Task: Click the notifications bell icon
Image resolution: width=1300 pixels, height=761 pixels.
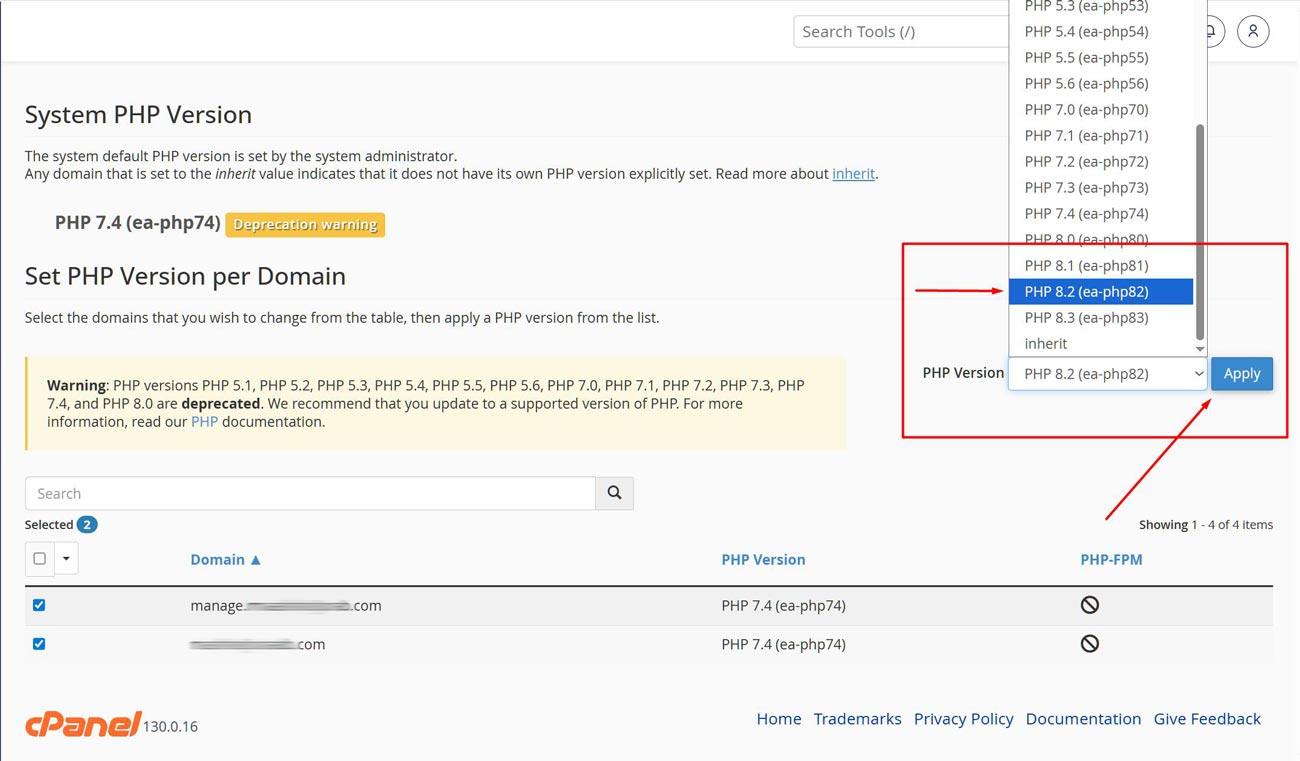Action: pos(1213,32)
